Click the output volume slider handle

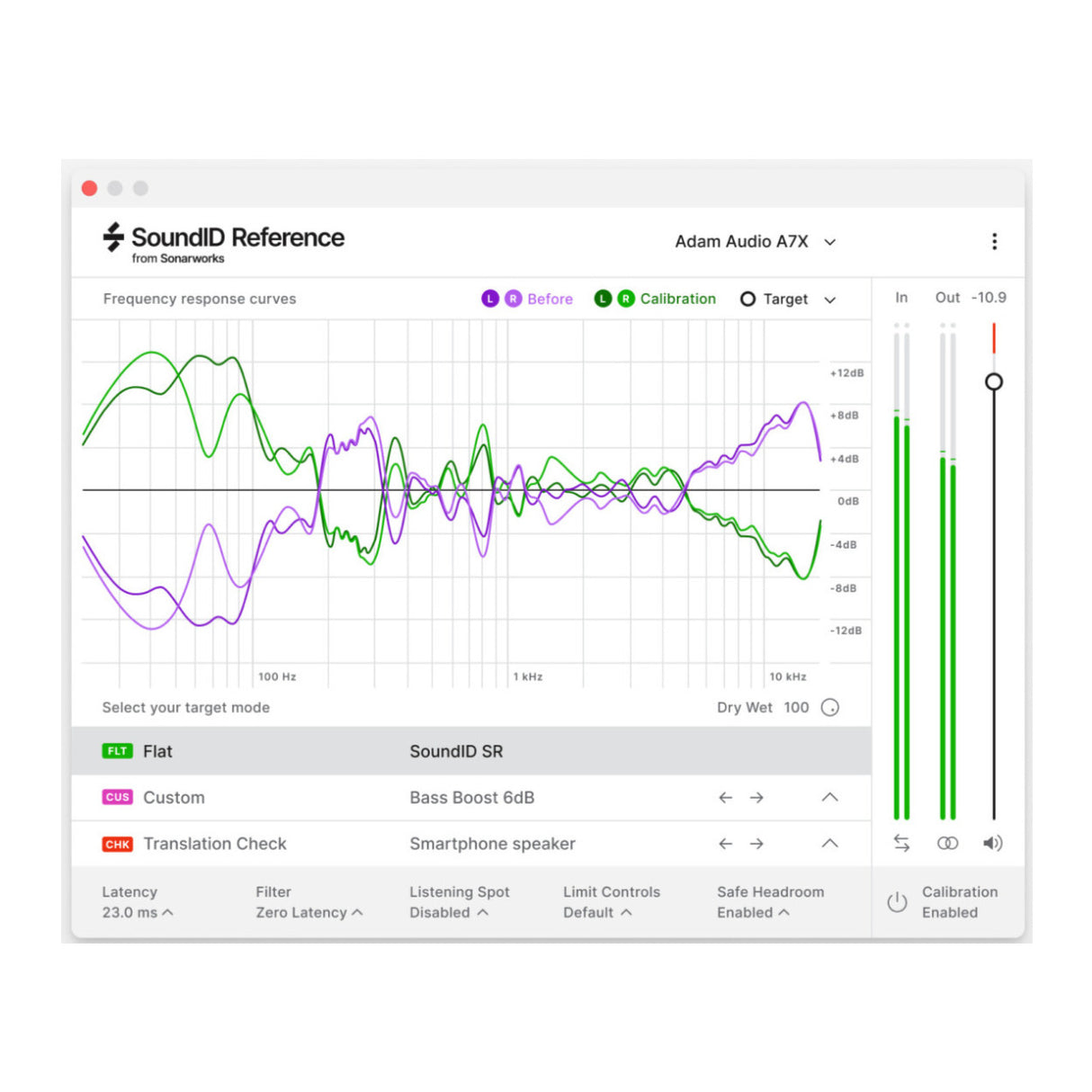pyautogui.click(x=994, y=381)
